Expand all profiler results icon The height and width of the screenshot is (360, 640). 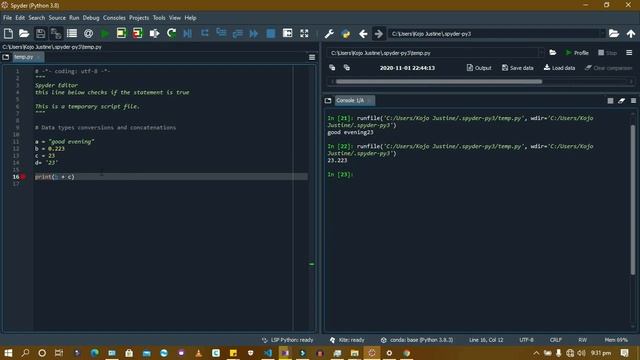347,68
